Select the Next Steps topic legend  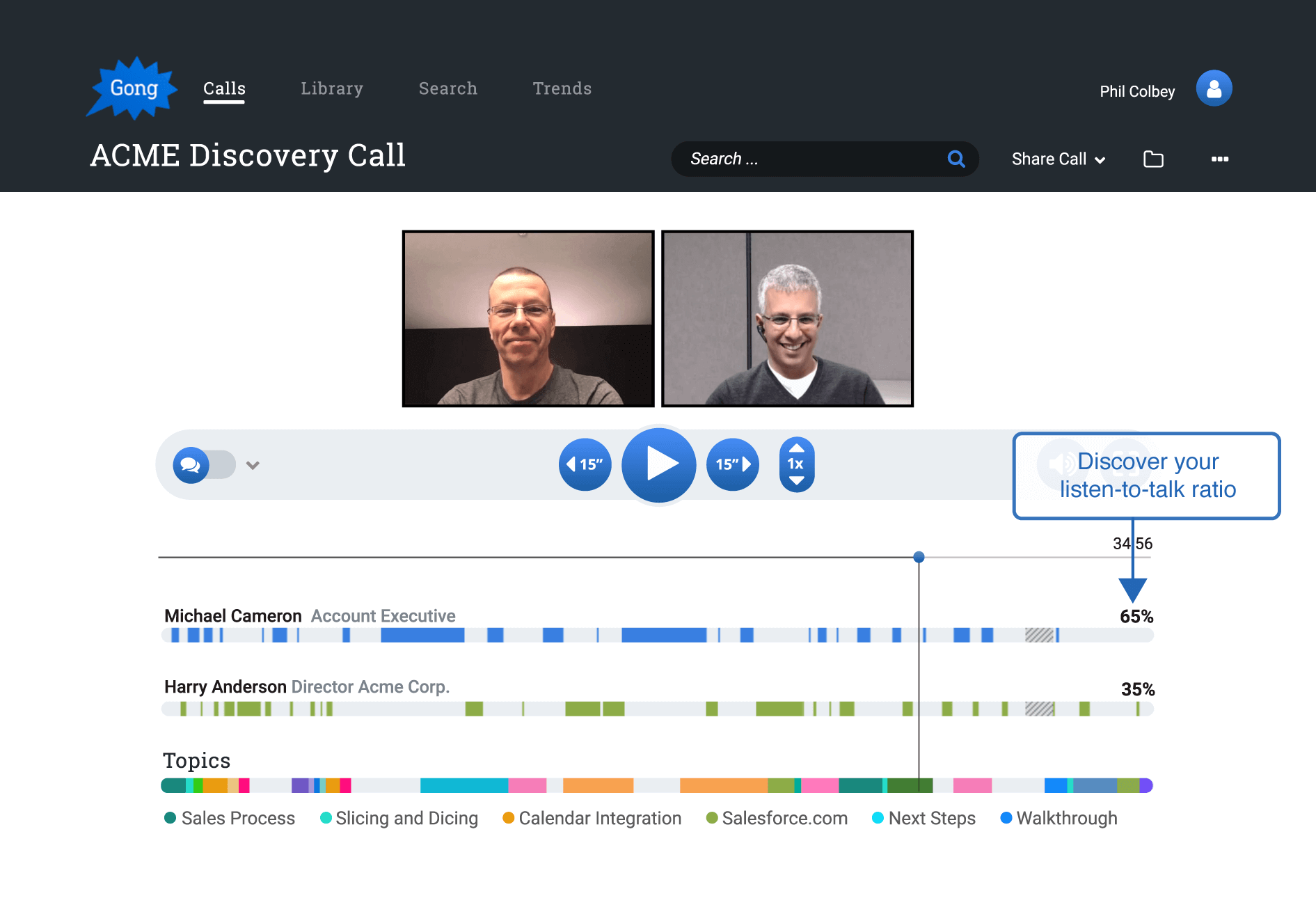[x=923, y=818]
